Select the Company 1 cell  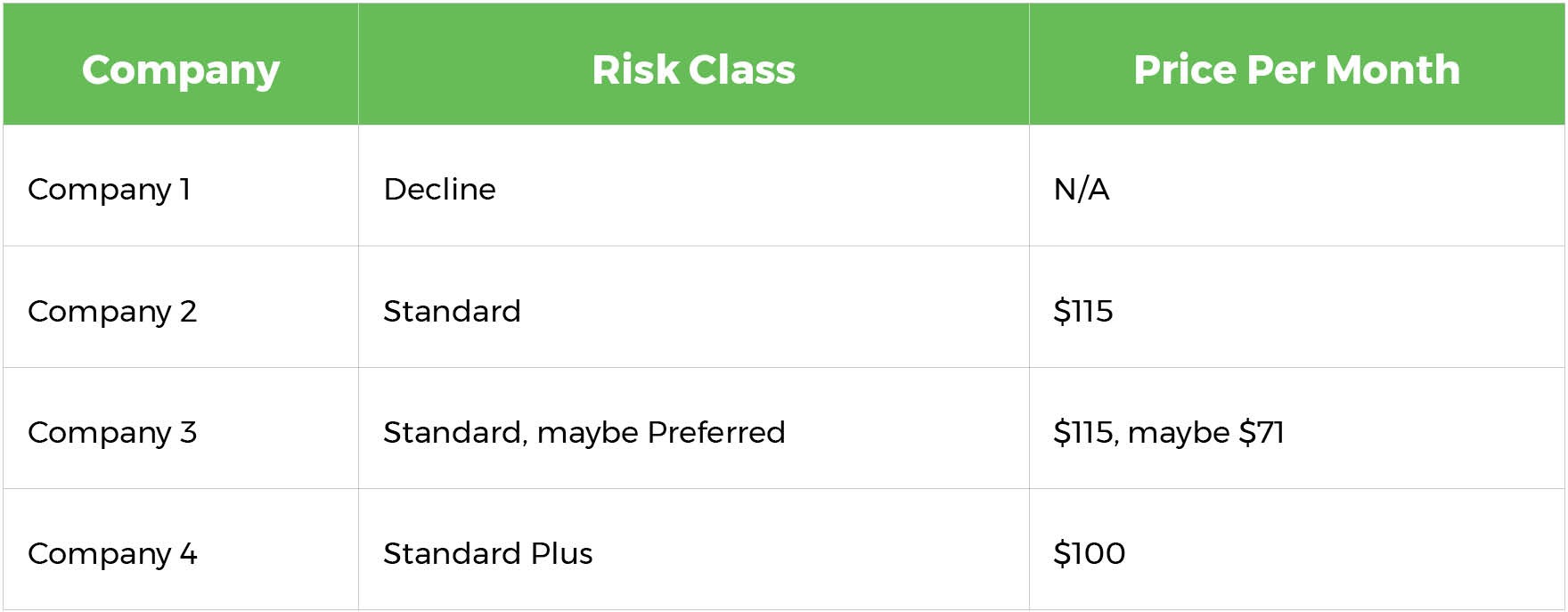pyautogui.click(x=181, y=185)
